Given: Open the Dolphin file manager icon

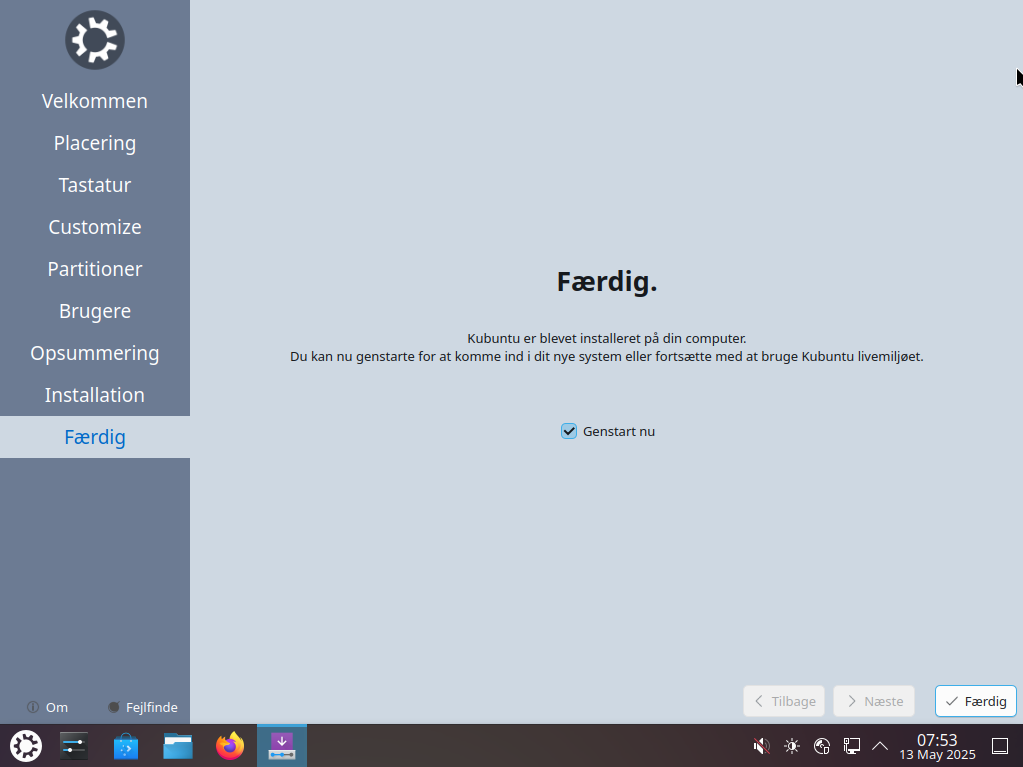Looking at the screenshot, I should tap(177, 745).
